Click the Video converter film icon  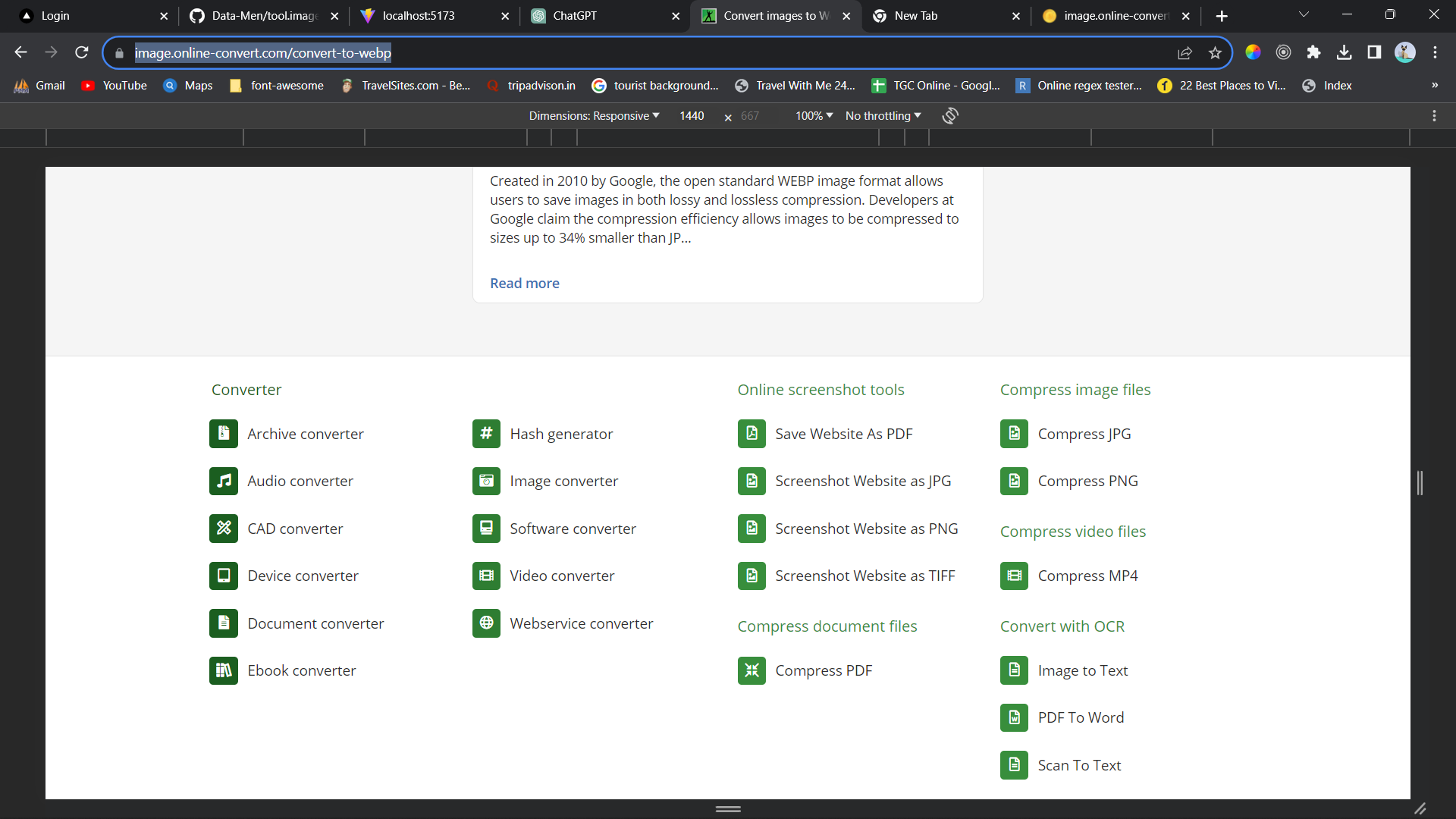(486, 576)
